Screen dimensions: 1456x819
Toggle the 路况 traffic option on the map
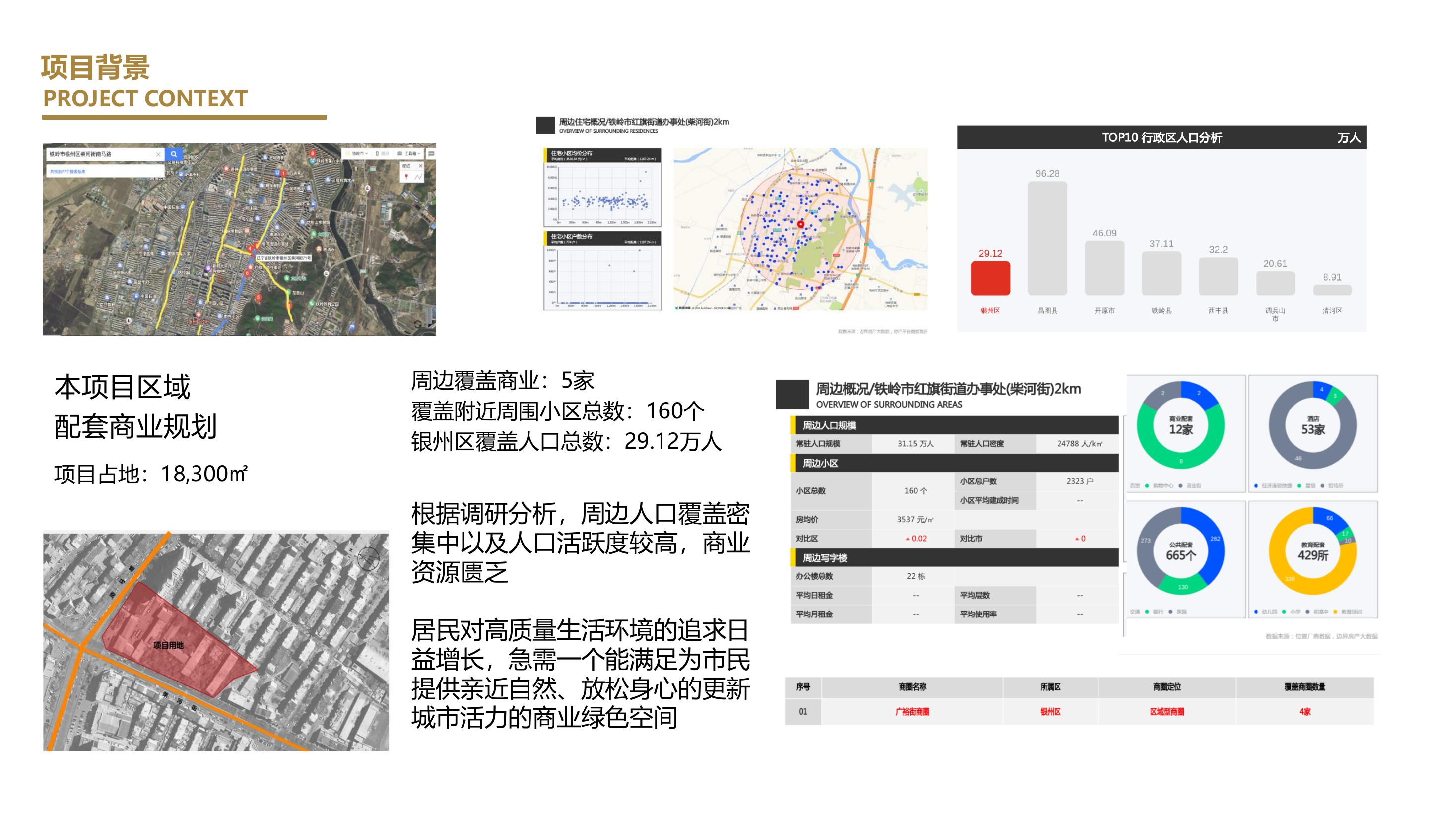382,154
